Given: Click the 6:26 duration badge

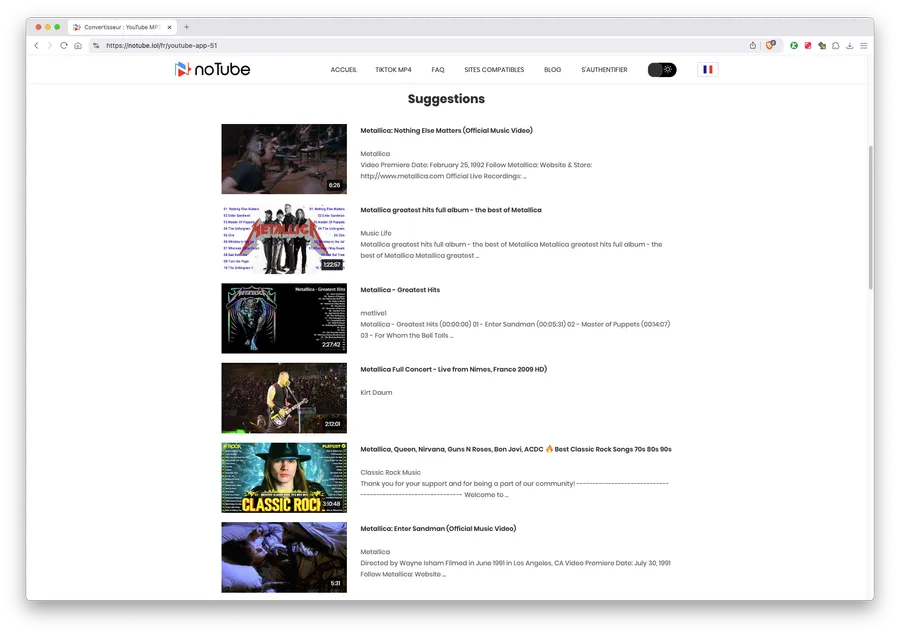Looking at the screenshot, I should point(334,185).
